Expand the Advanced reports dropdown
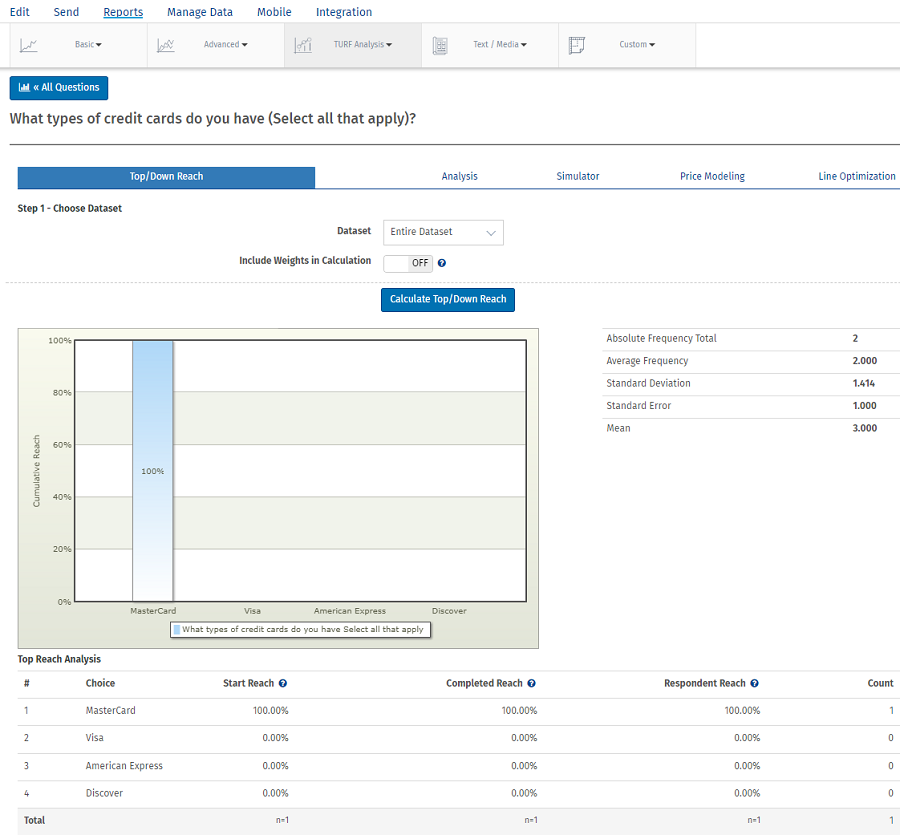Viewport: 900px width, 835px height. tap(225, 45)
